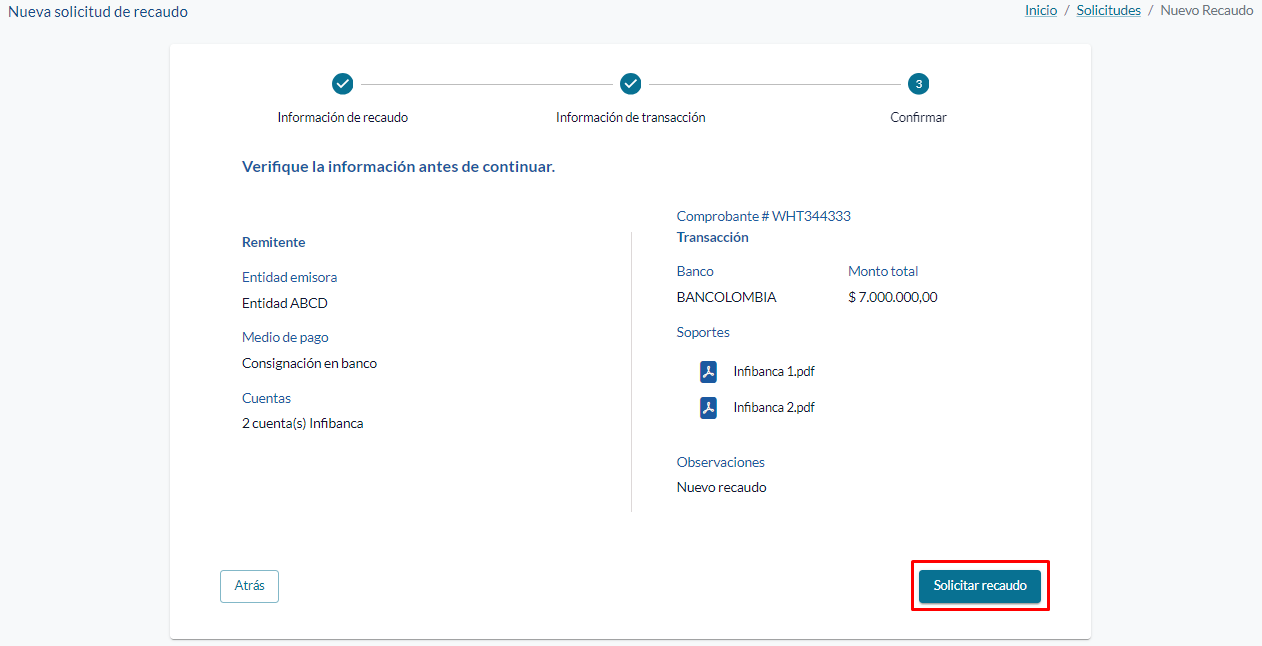The image size is (1262, 646).
Task: Click Verifique la información antes de continuar heading
Action: tap(398, 166)
